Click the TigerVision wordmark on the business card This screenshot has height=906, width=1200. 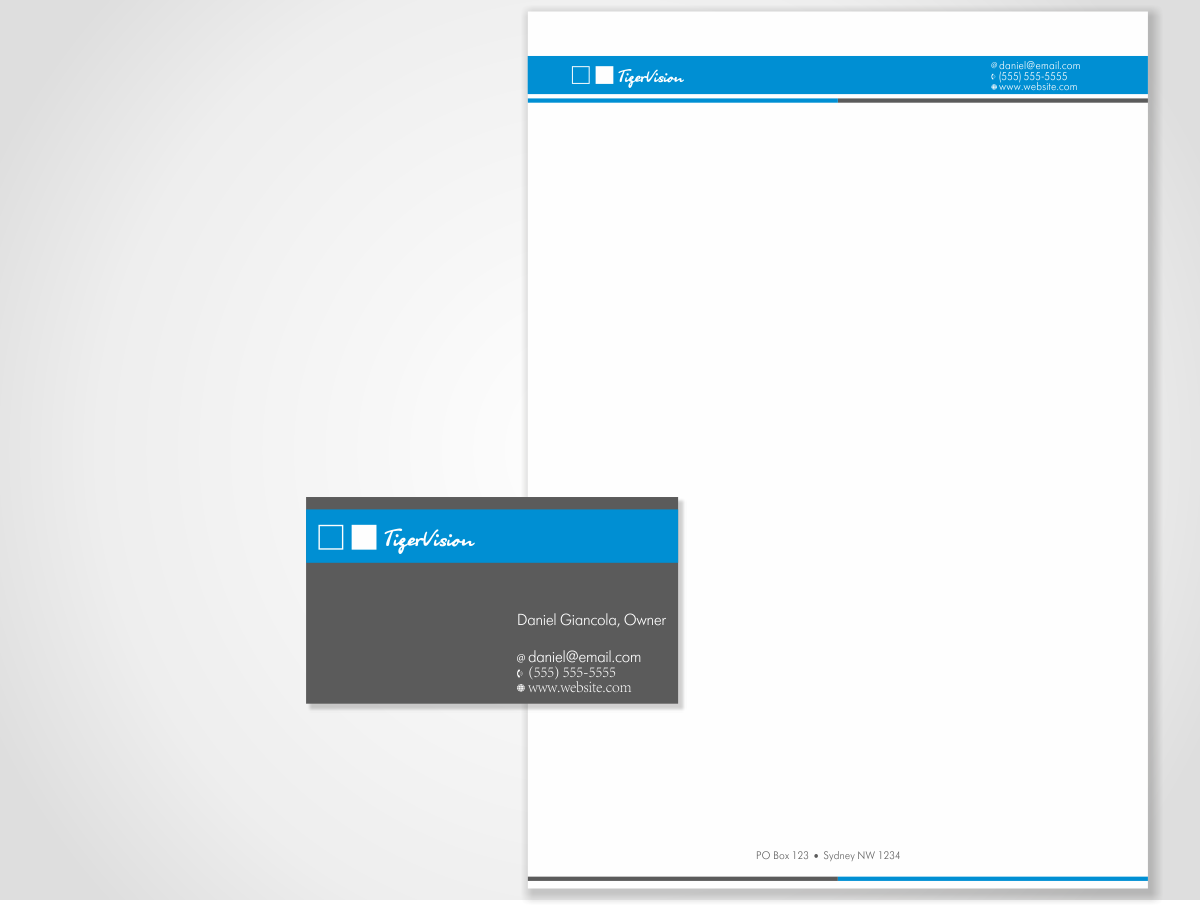429,540
